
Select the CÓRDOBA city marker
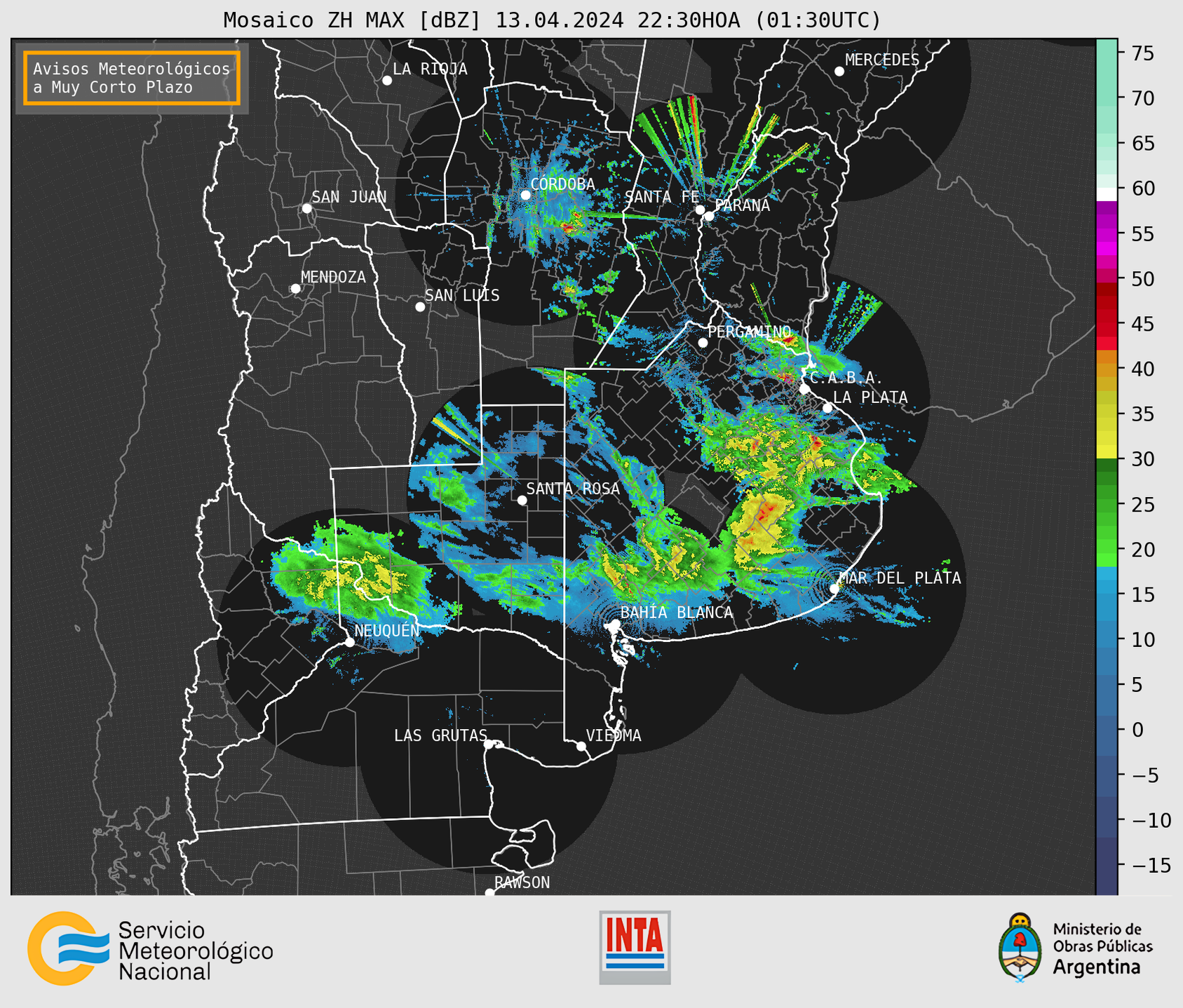(525, 195)
